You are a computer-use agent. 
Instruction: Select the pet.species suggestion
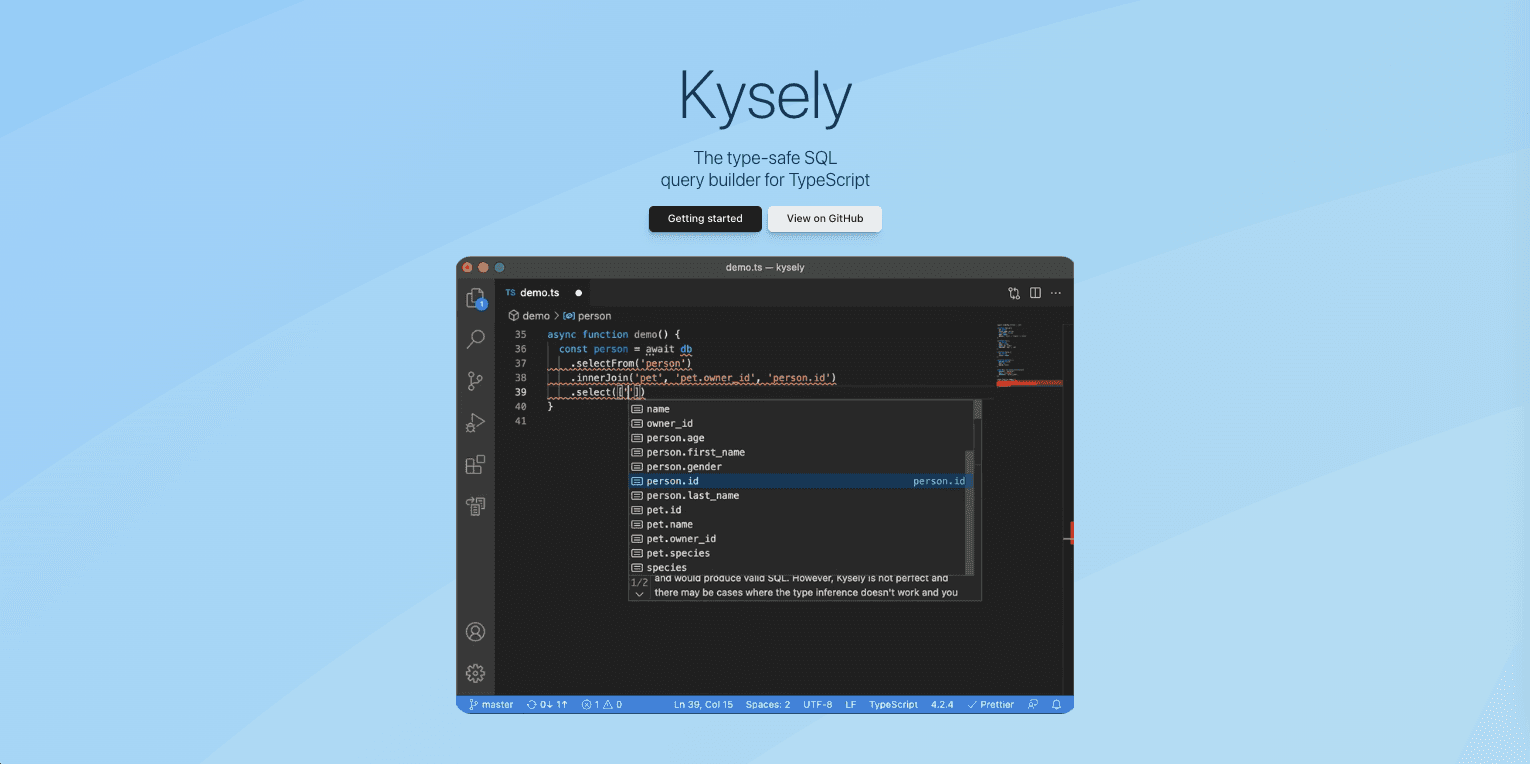click(800, 553)
